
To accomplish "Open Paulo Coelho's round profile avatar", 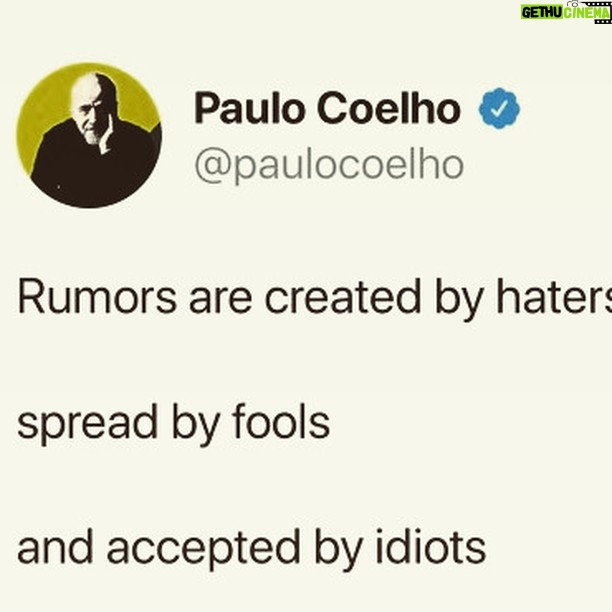I will tap(89, 135).
